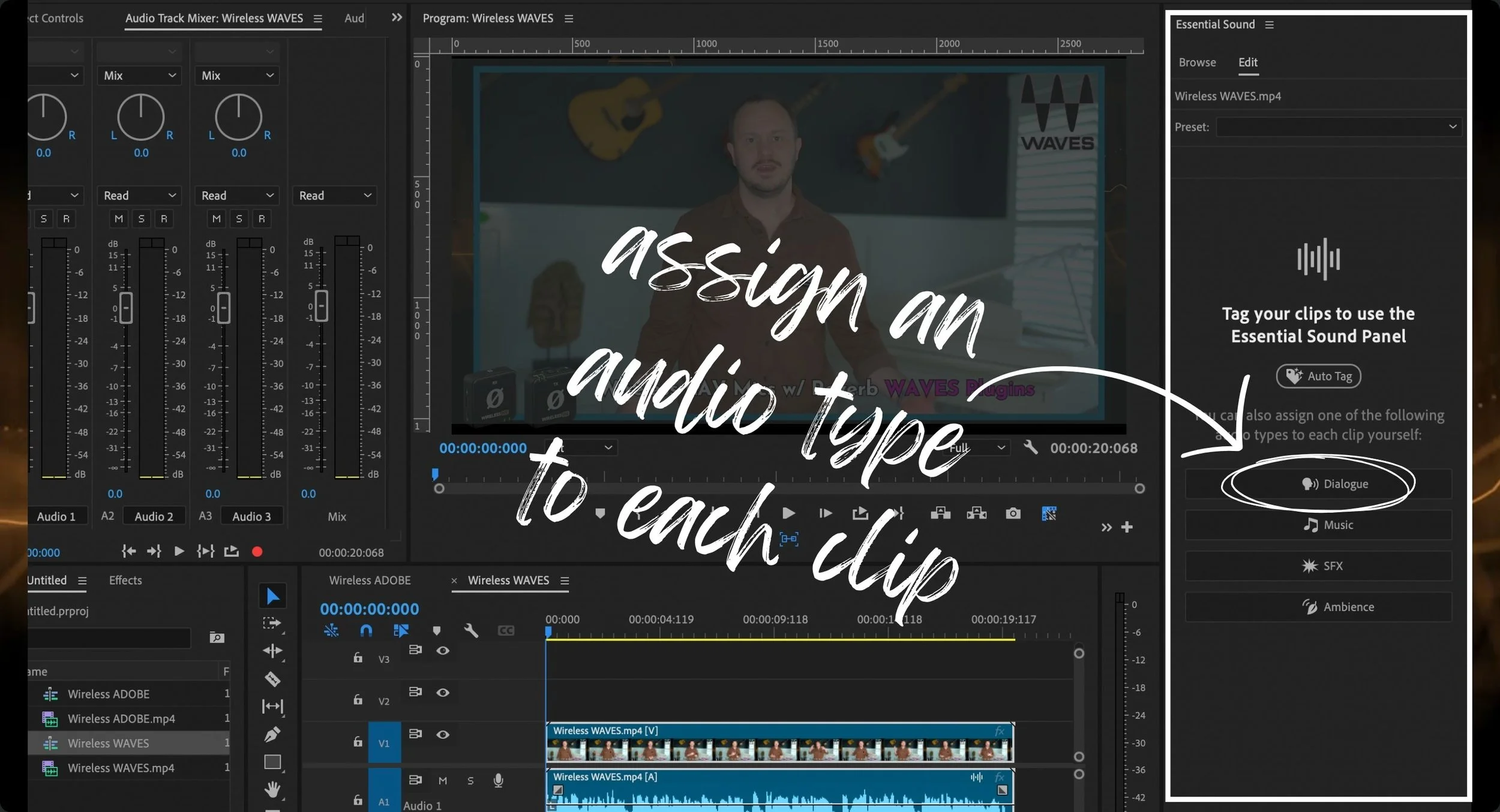The width and height of the screenshot is (1500, 812).
Task: Select the Hand tool
Action: pyautogui.click(x=272, y=789)
